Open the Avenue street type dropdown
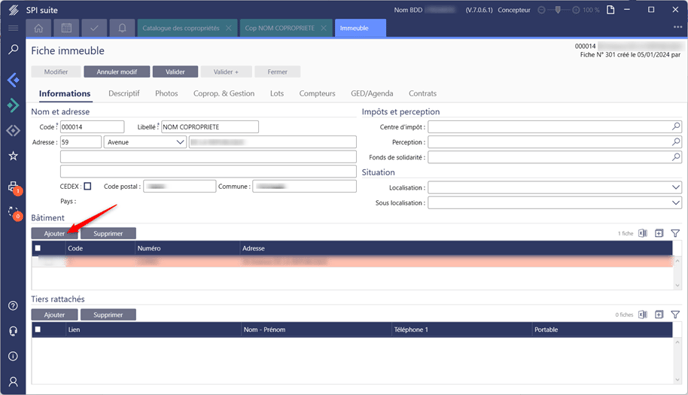This screenshot has height=395, width=688. 145,142
